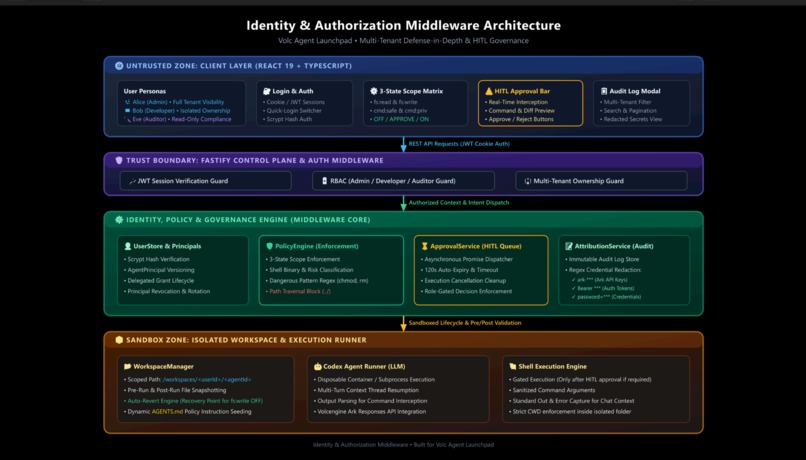This screenshot has height=460, width=806.
Task: Click the 'Asynchronous Promise Dispatcher' line
Action: pos(467,259)
